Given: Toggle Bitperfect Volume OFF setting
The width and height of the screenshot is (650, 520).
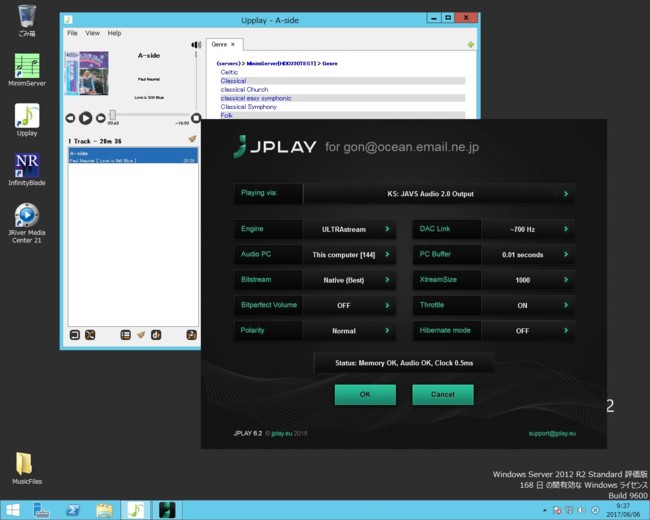Looking at the screenshot, I should (349, 305).
